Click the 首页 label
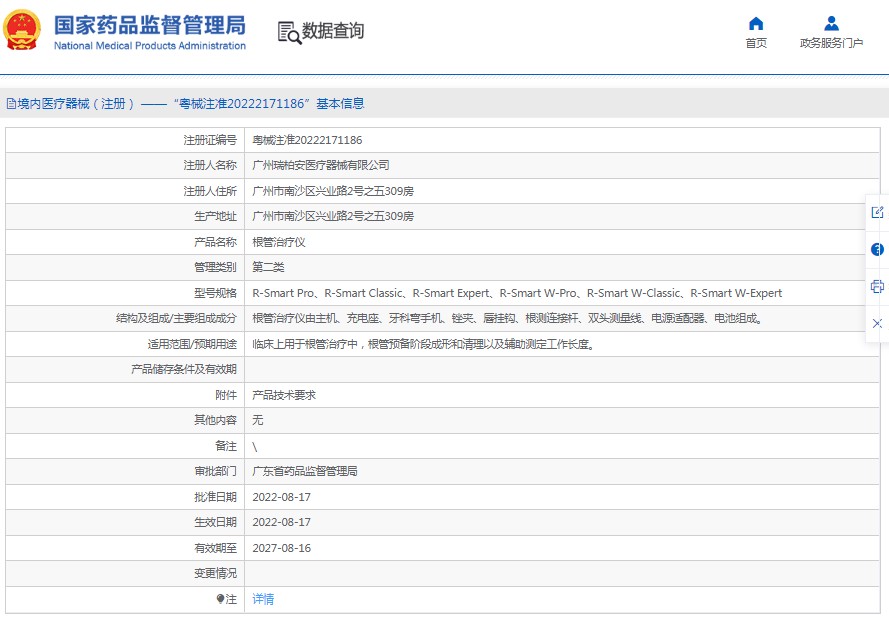Image resolution: width=889 pixels, height=621 pixels. tap(756, 43)
